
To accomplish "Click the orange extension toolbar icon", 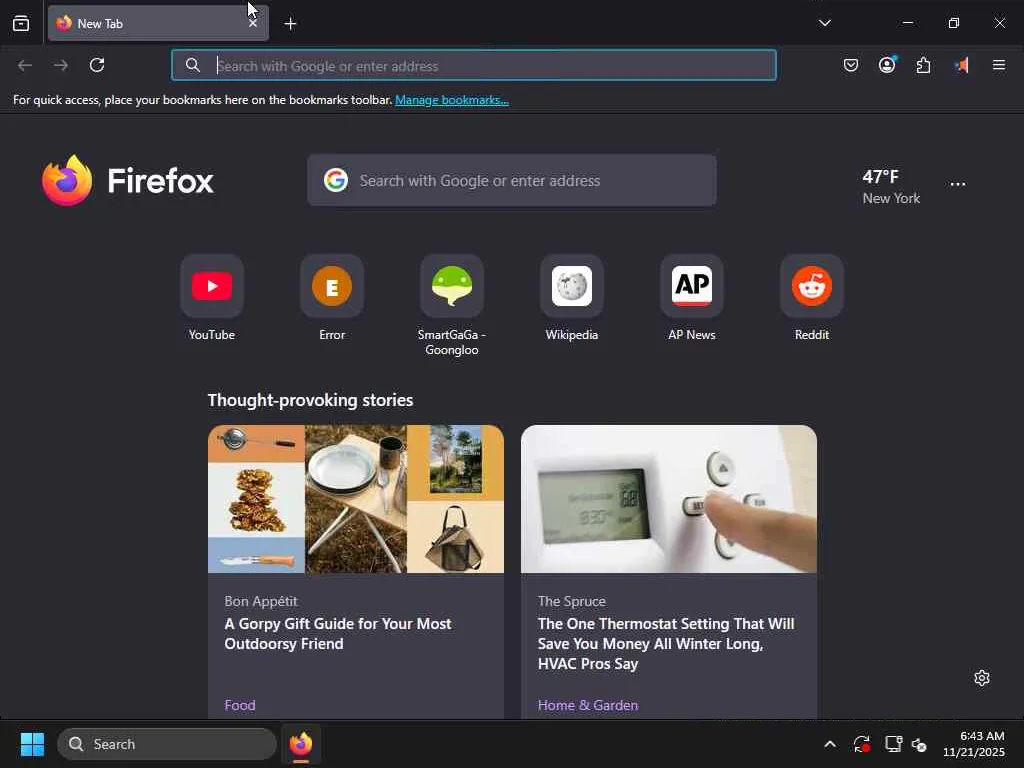I will coord(961,65).
